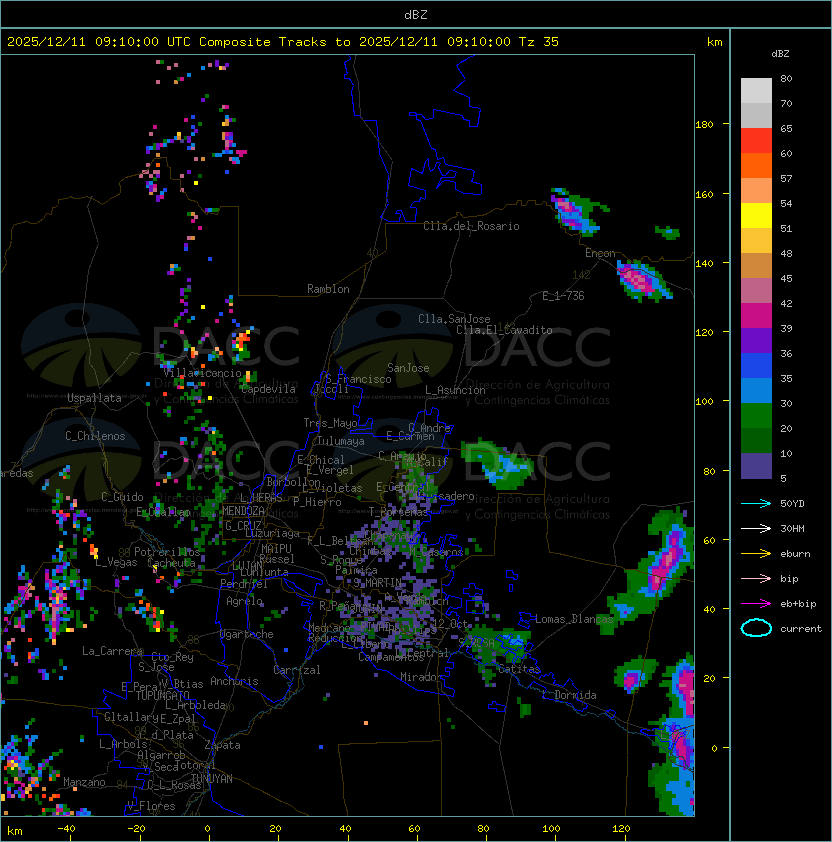This screenshot has height=842, width=832.
Task: Click the Composite Tracks timestamp header text
Action: [x=283, y=42]
